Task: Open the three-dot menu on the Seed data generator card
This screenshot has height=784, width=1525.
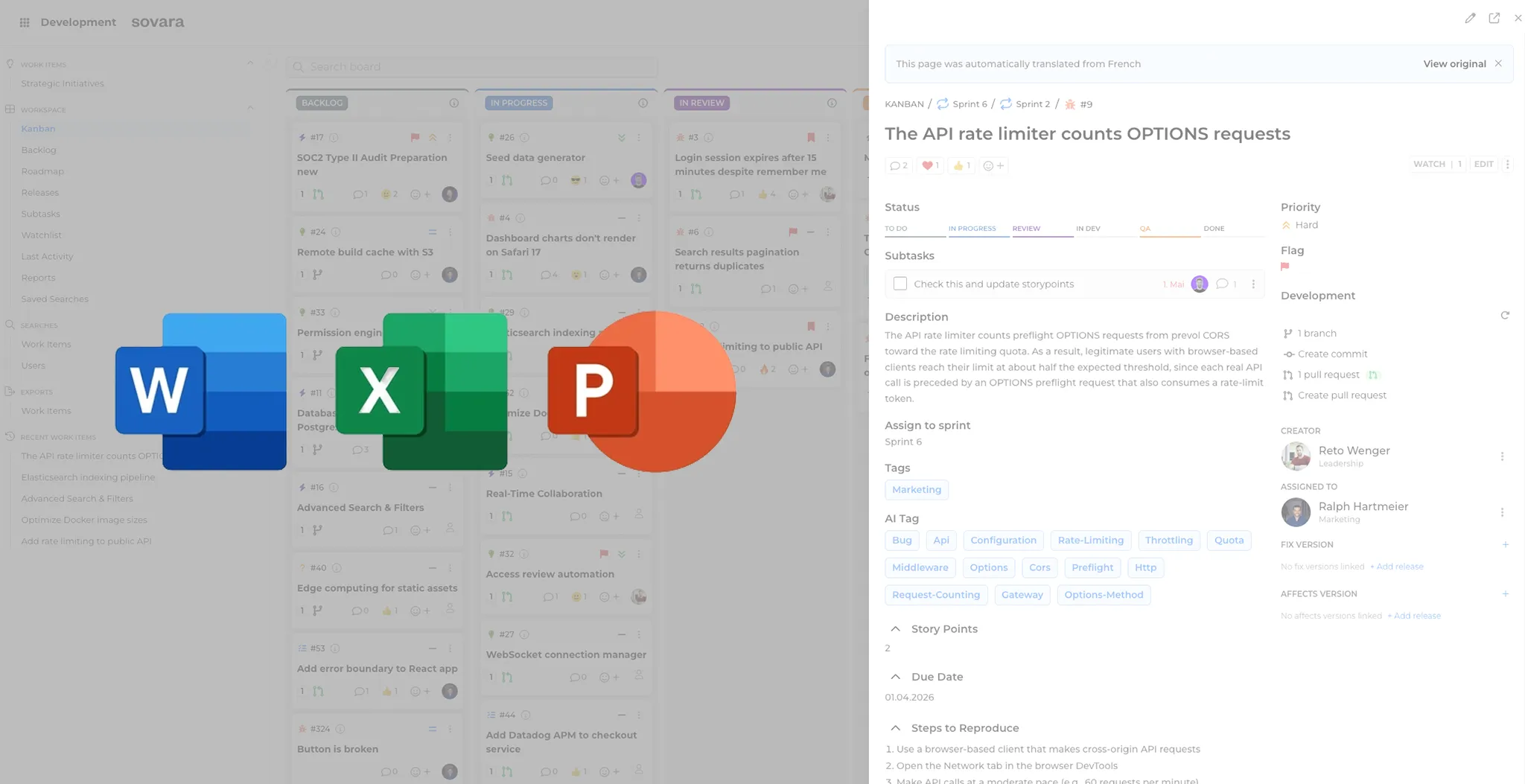Action: (x=639, y=138)
